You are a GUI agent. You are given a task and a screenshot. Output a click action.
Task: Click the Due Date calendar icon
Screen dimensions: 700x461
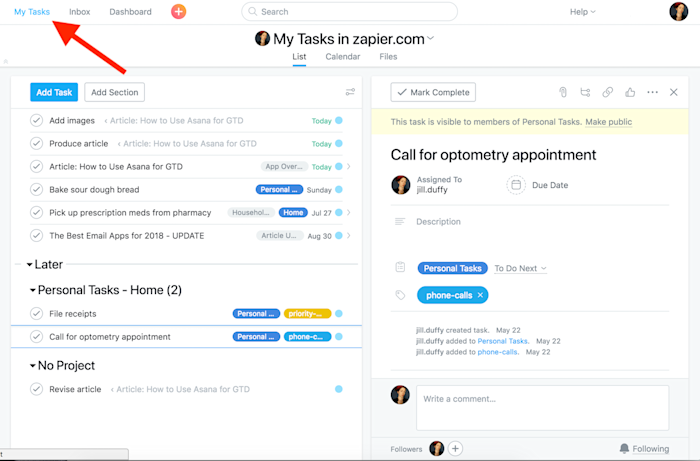[516, 185]
